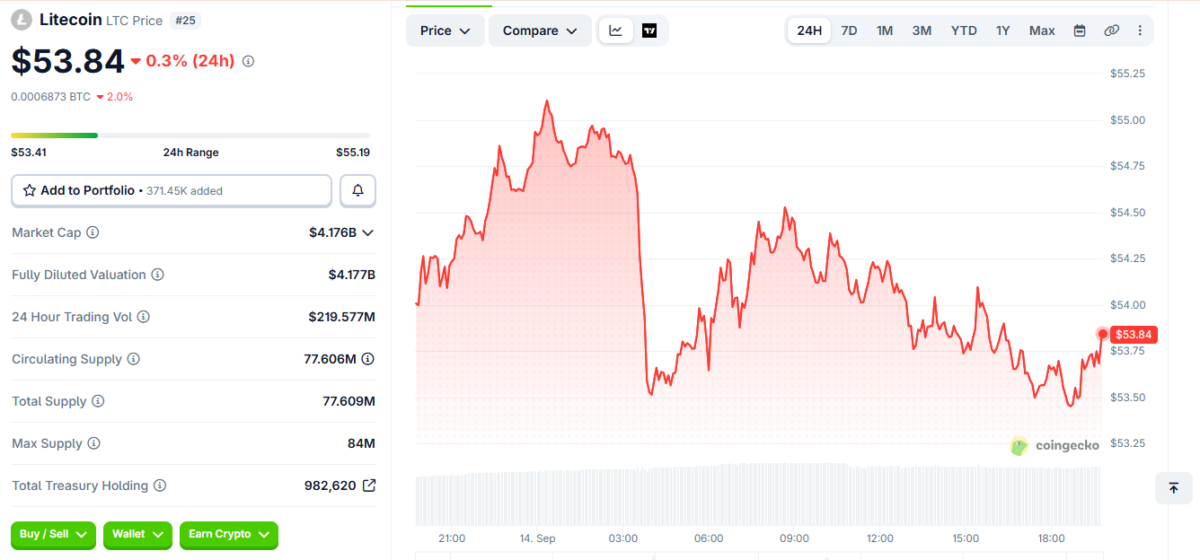Select the 24H time range tab
This screenshot has height=560, width=1200.
pyautogui.click(x=809, y=30)
